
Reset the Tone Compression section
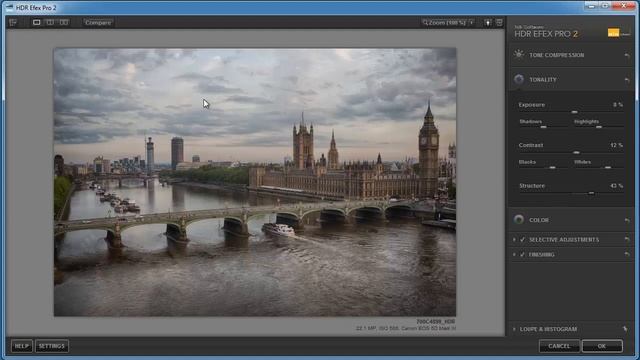[x=627, y=56]
